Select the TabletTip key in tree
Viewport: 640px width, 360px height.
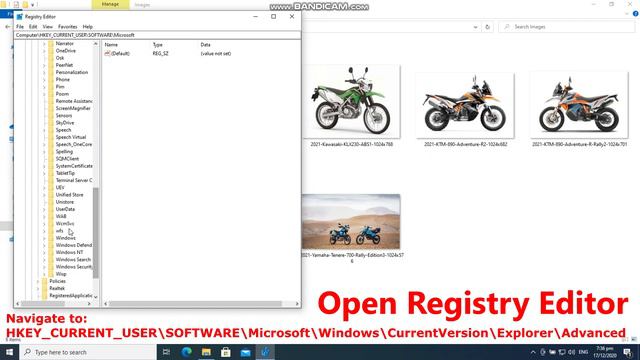[65, 173]
